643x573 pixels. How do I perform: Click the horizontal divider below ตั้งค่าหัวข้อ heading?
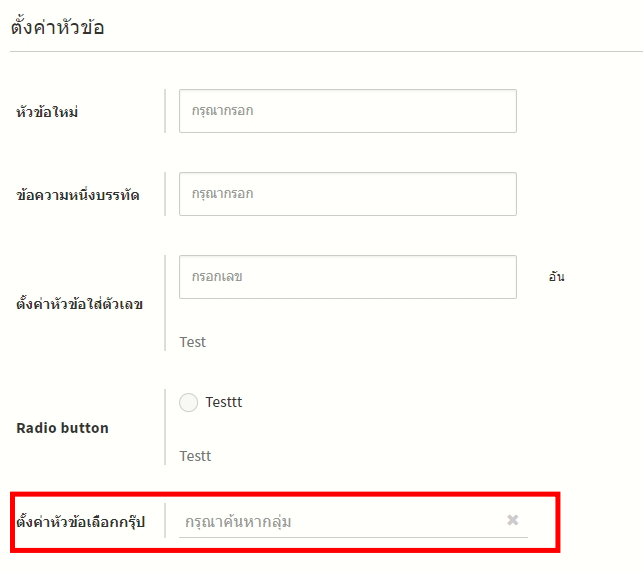321,51
